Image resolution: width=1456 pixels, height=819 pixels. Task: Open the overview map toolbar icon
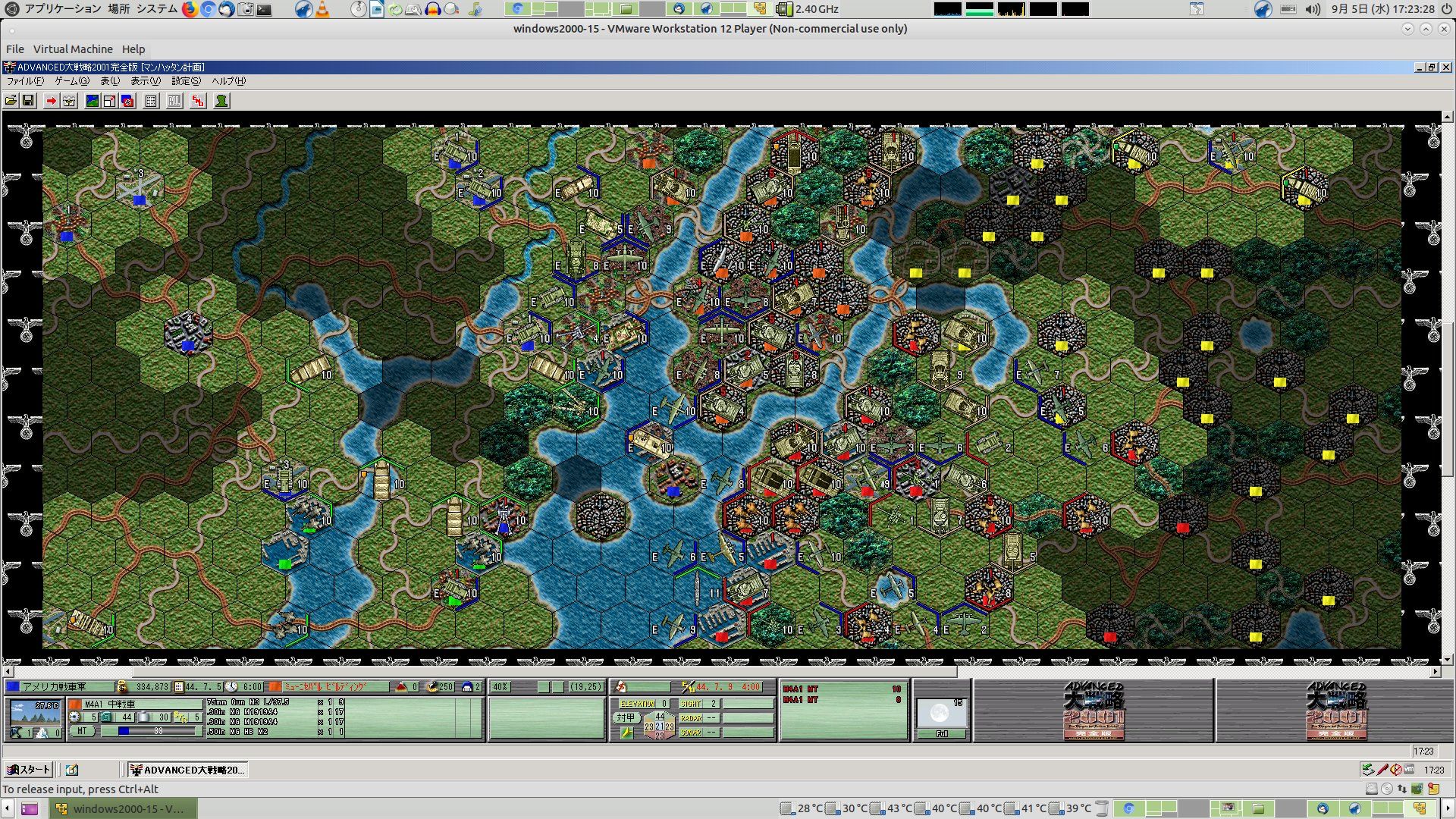tap(92, 101)
